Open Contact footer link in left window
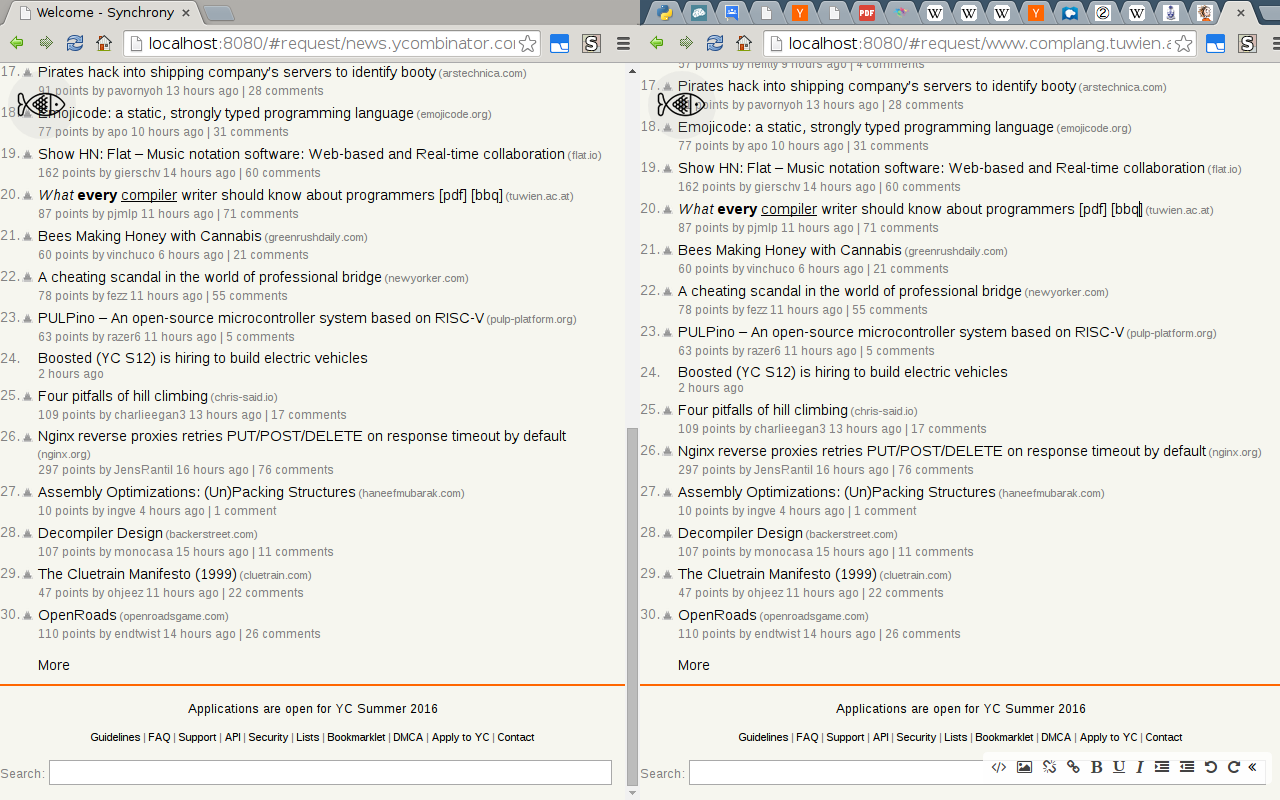The width and height of the screenshot is (1280, 800). 516,737
